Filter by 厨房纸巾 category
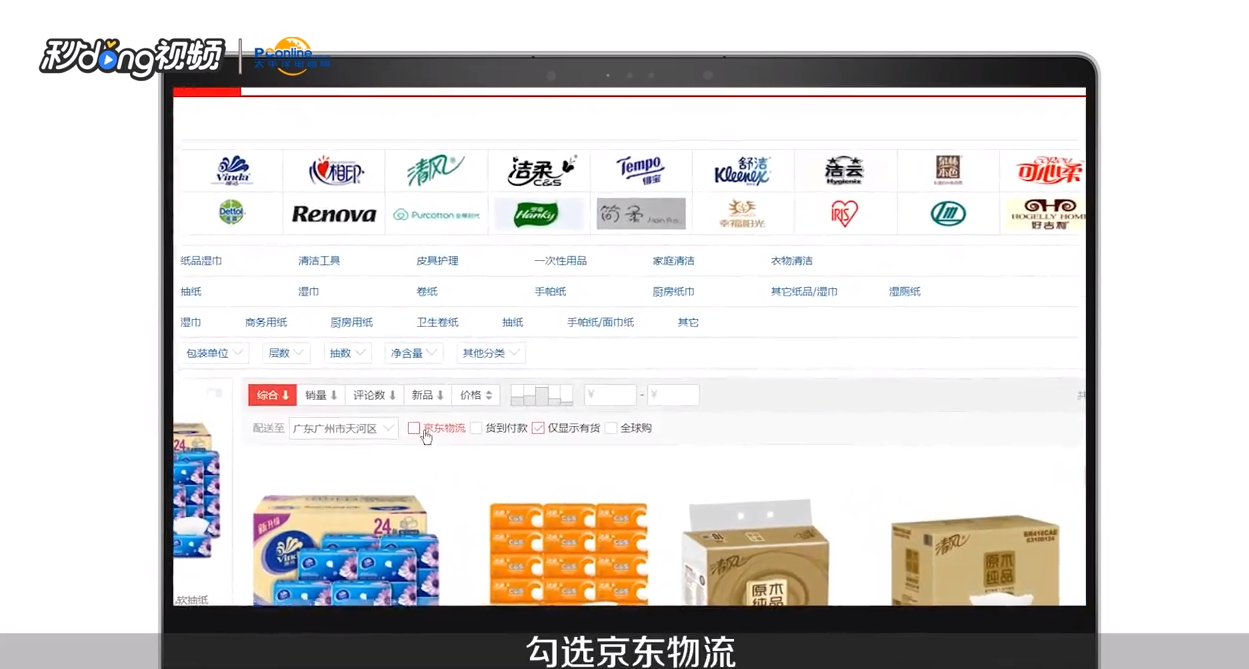 (673, 292)
